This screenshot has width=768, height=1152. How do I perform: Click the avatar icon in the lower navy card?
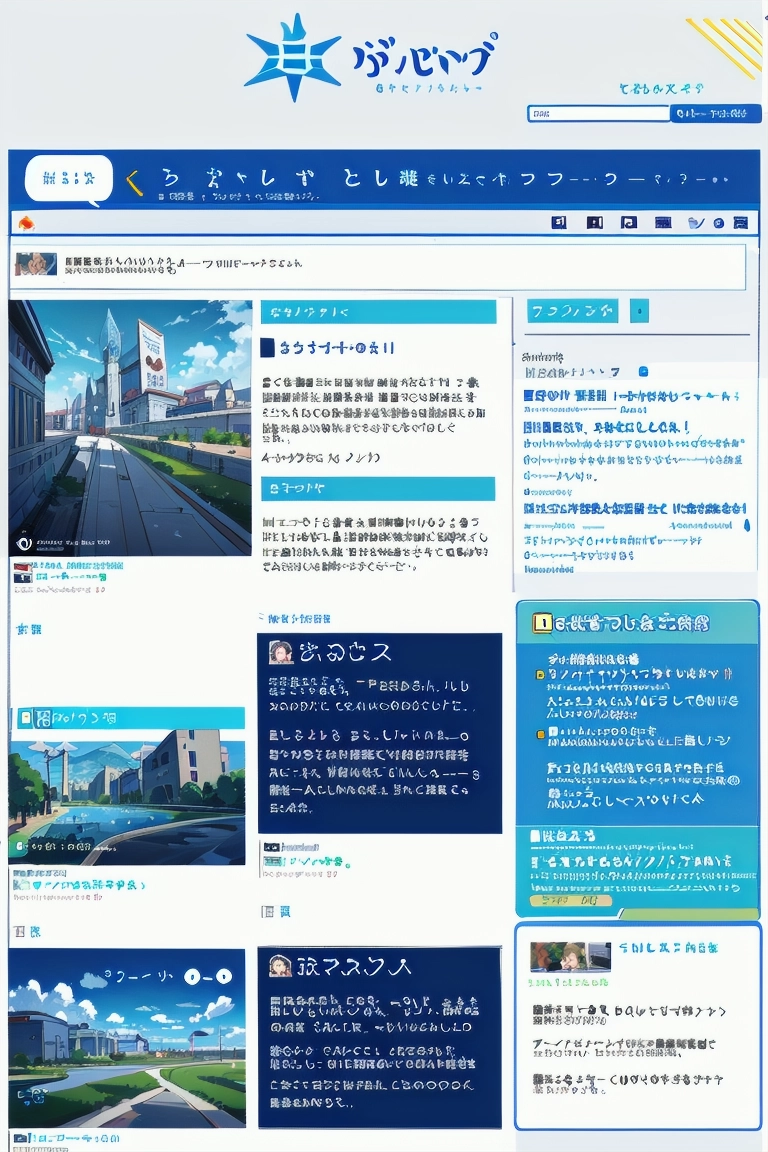pyautogui.click(x=280, y=965)
